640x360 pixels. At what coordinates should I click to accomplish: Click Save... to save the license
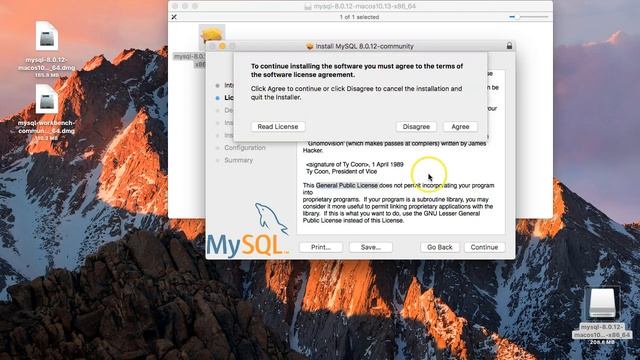tap(371, 247)
